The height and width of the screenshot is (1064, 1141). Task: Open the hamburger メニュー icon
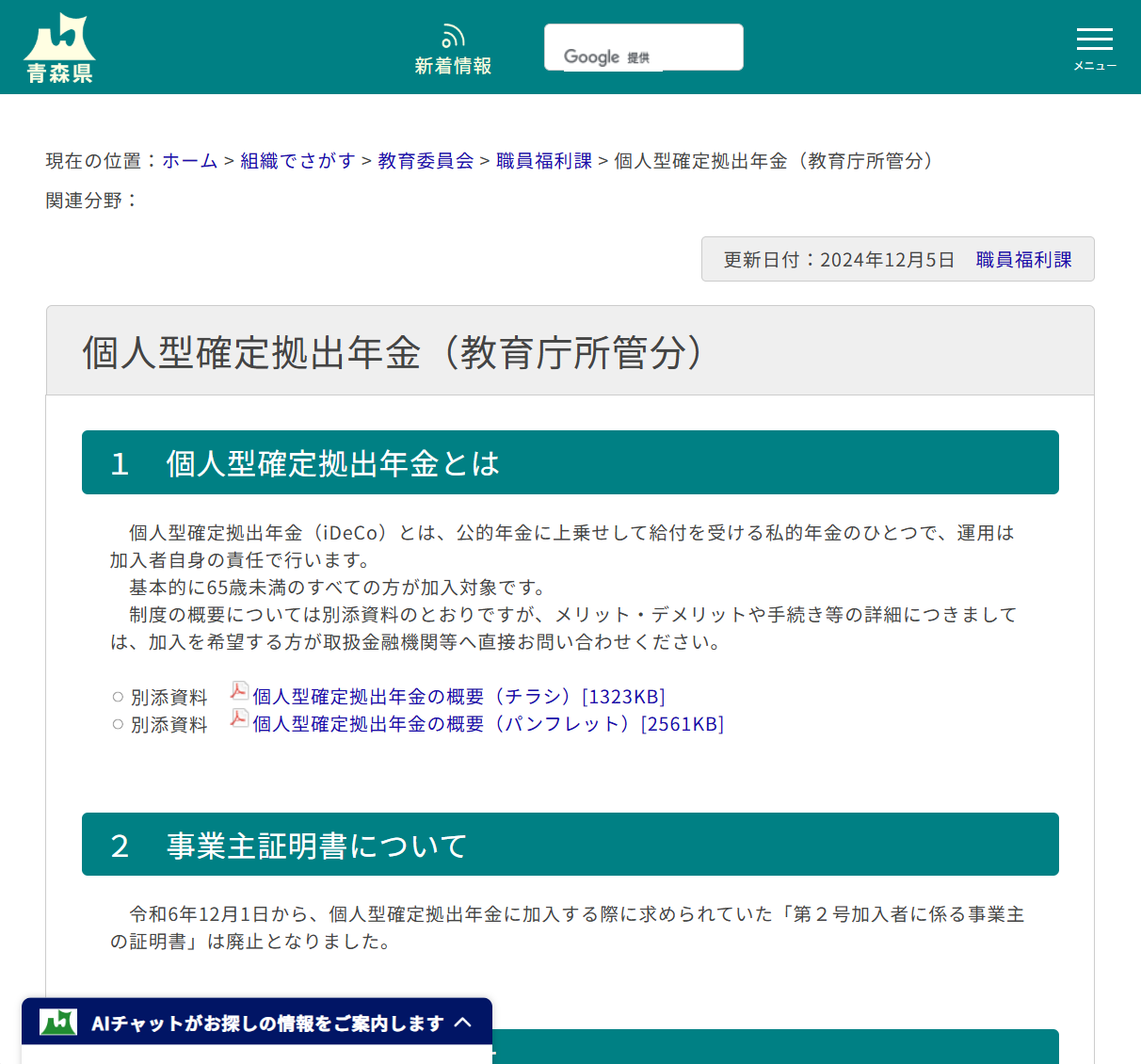(1094, 40)
